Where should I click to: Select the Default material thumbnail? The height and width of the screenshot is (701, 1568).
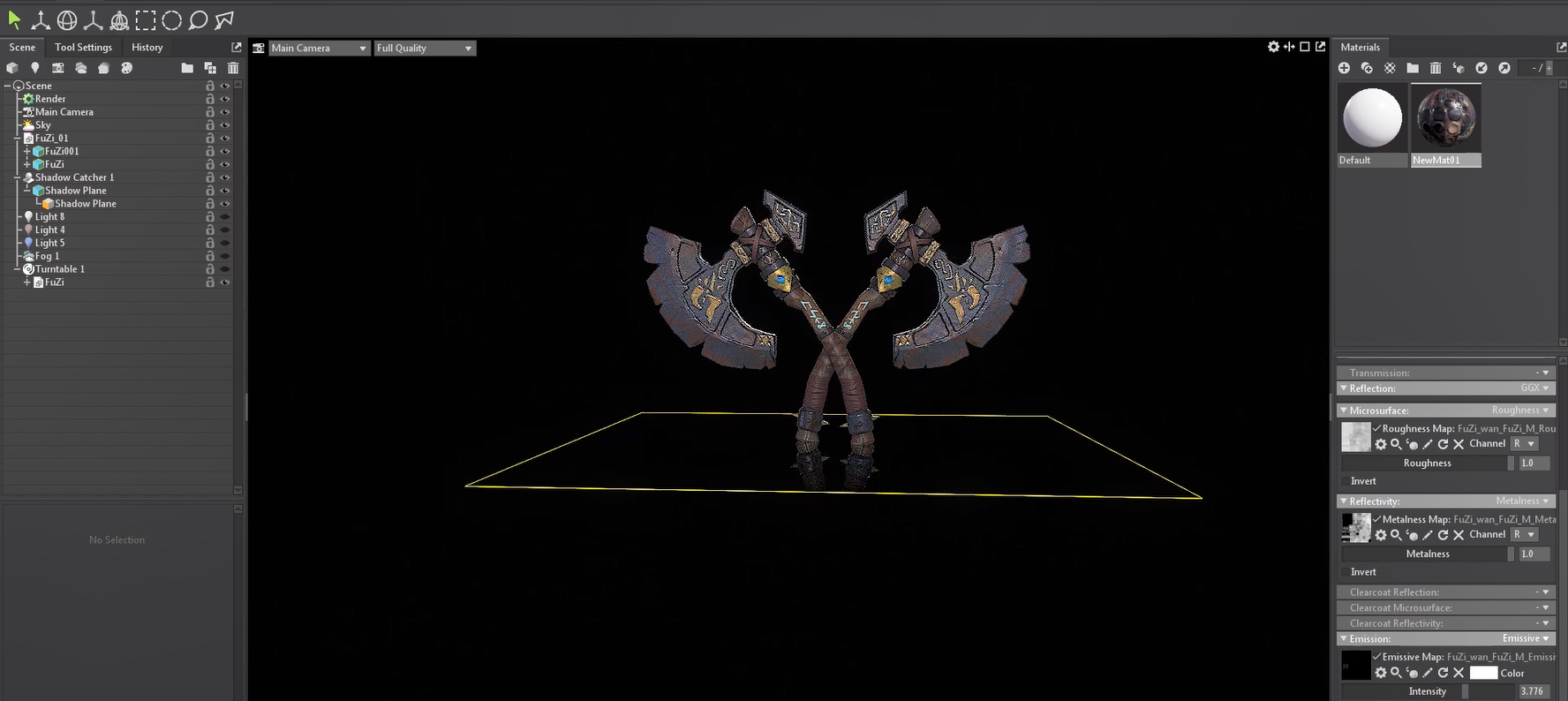(1372, 118)
